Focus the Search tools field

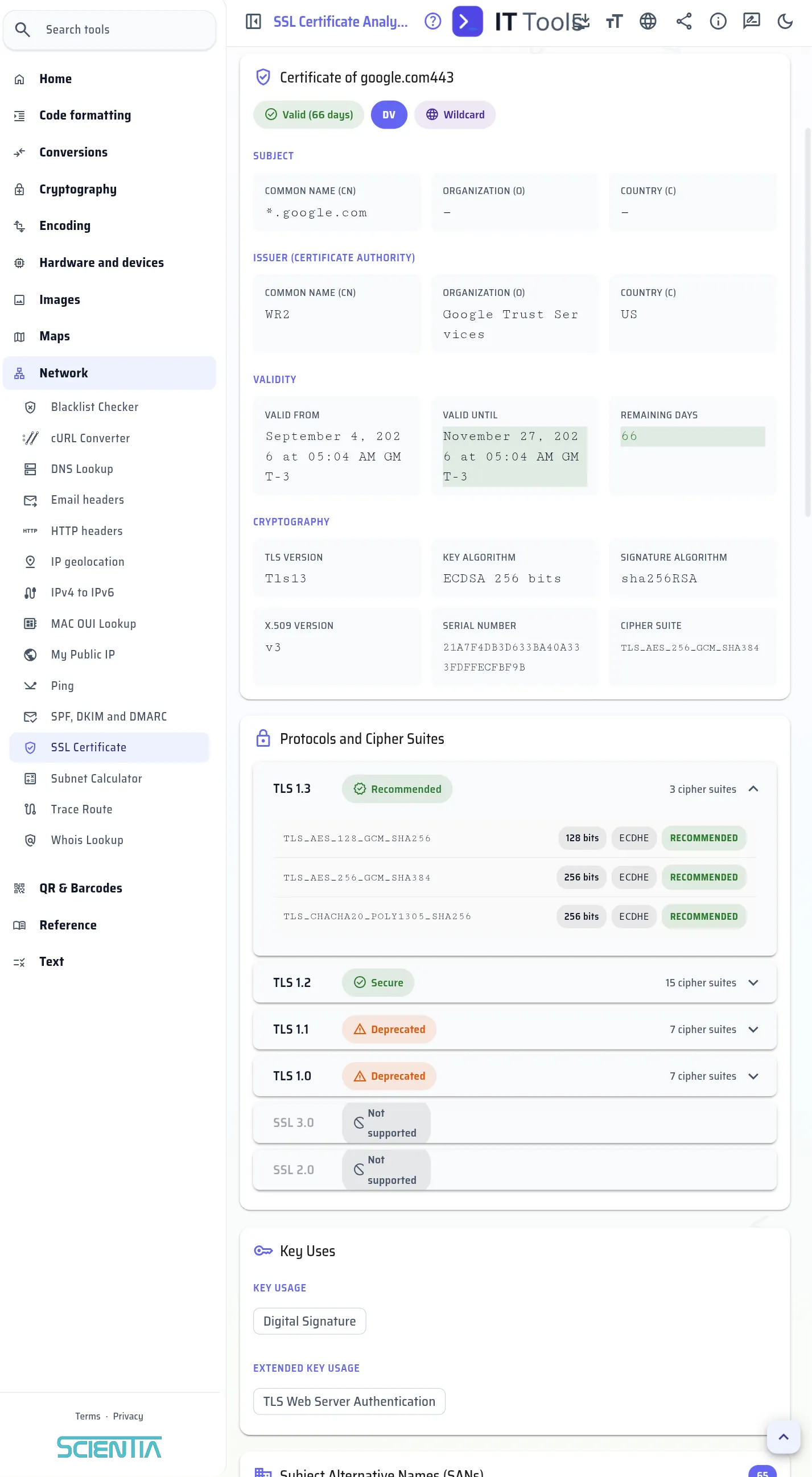pyautogui.click(x=109, y=30)
